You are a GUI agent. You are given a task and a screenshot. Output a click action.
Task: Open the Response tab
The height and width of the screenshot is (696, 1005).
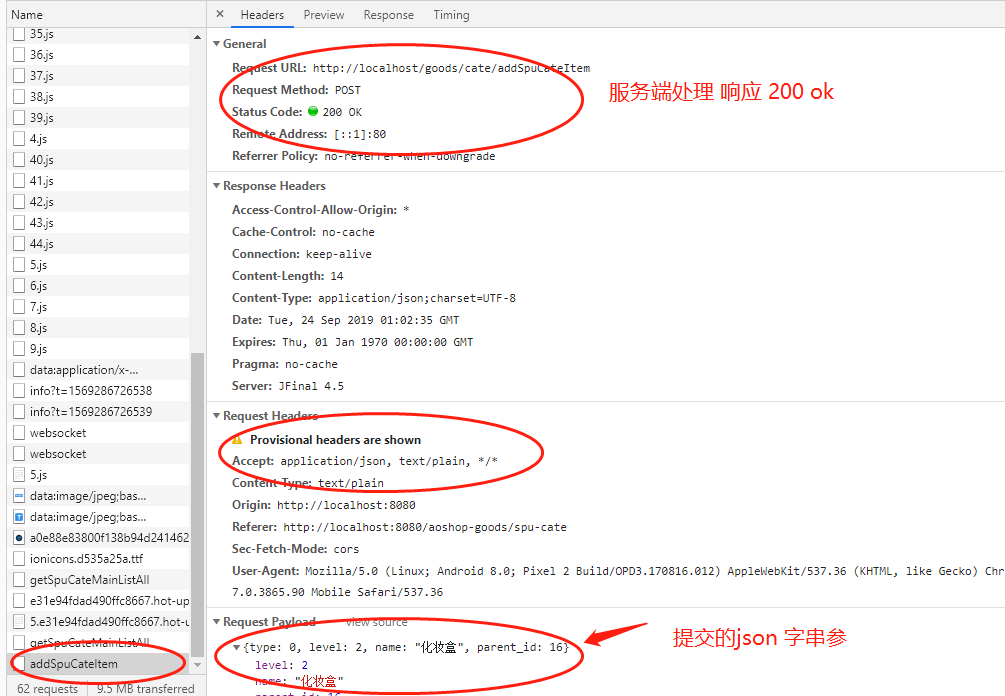tap(388, 15)
